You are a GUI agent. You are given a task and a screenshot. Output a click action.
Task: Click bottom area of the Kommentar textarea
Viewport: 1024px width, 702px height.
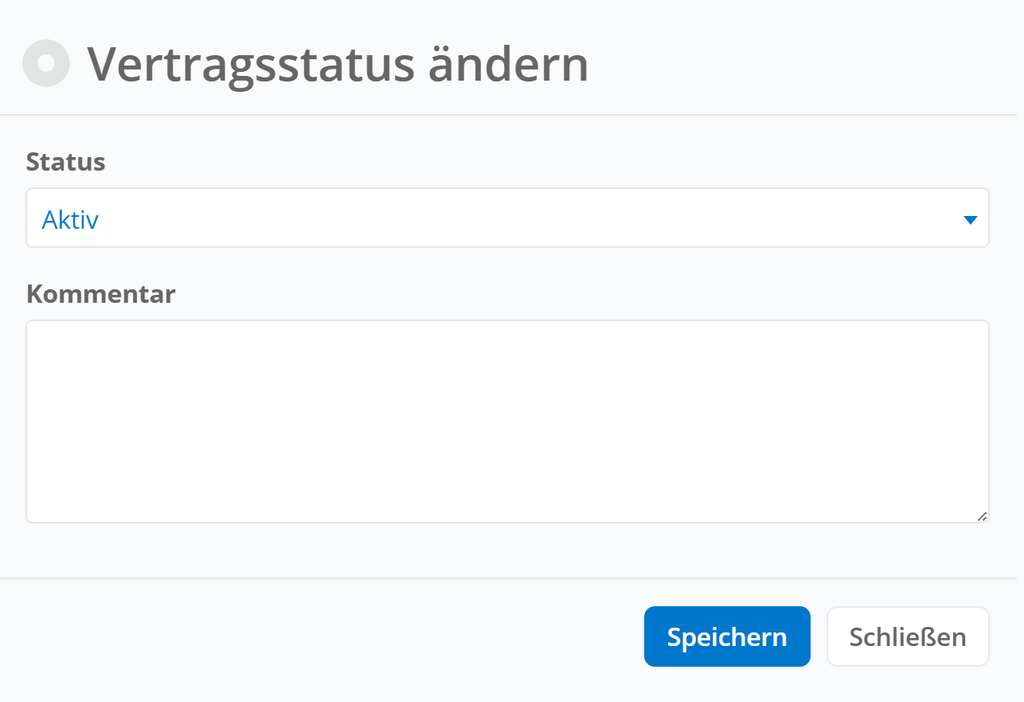click(x=507, y=503)
